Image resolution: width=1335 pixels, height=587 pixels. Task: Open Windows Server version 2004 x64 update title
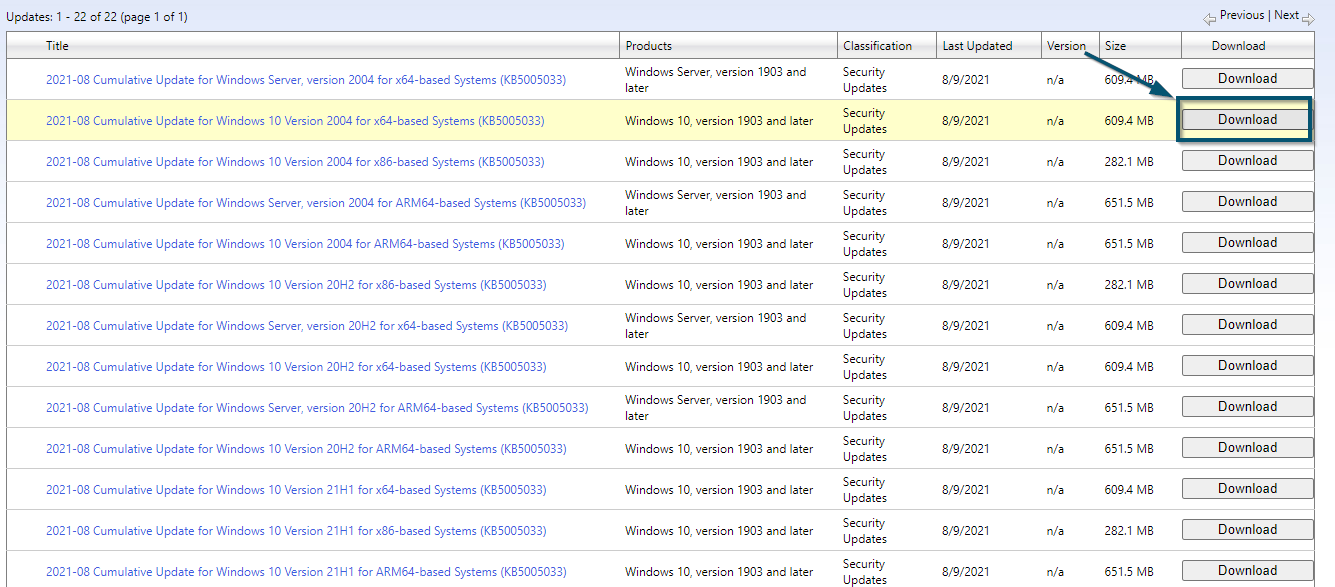pyautogui.click(x=306, y=80)
